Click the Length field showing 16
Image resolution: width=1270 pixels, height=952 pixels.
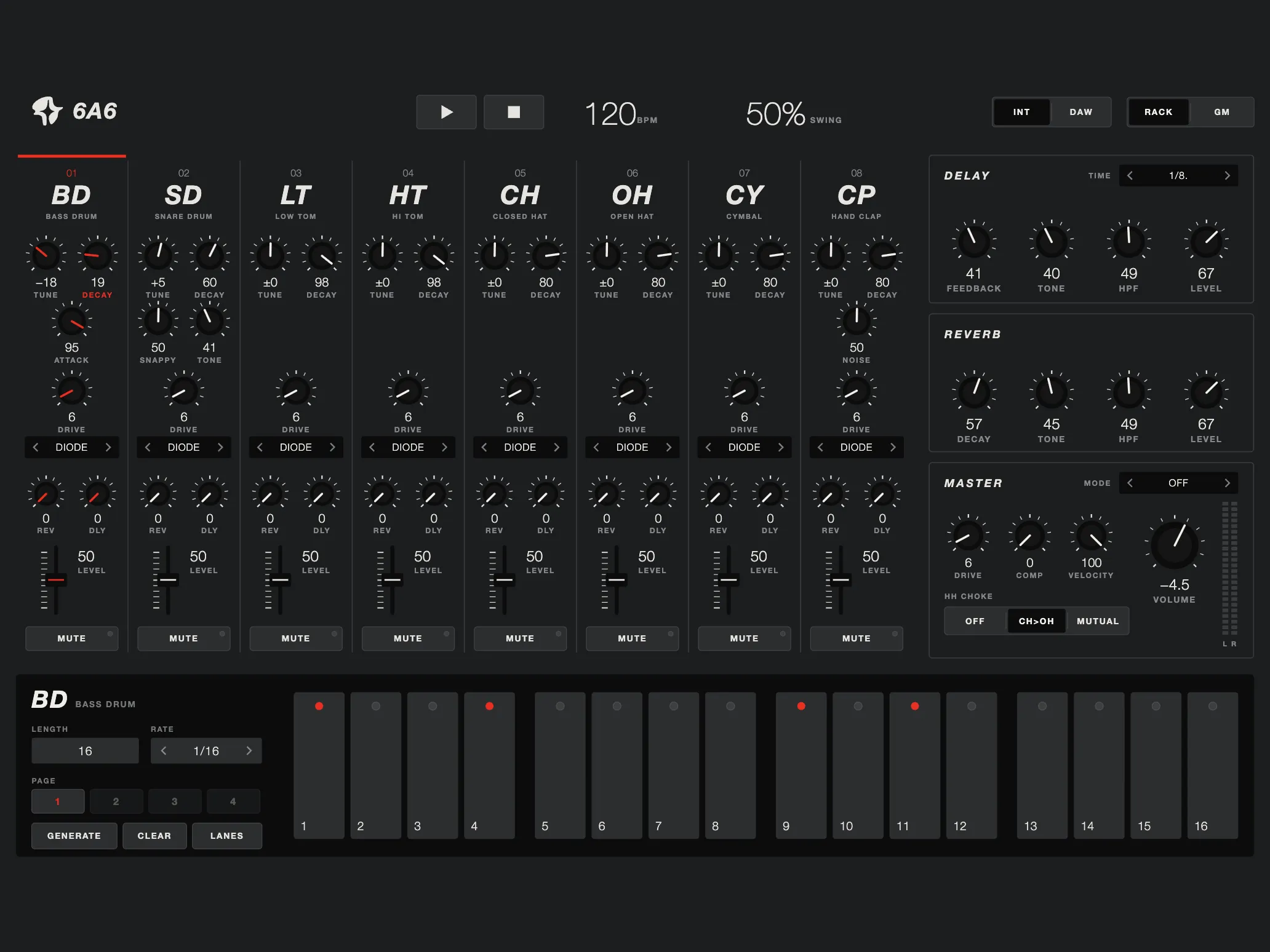[x=85, y=751]
